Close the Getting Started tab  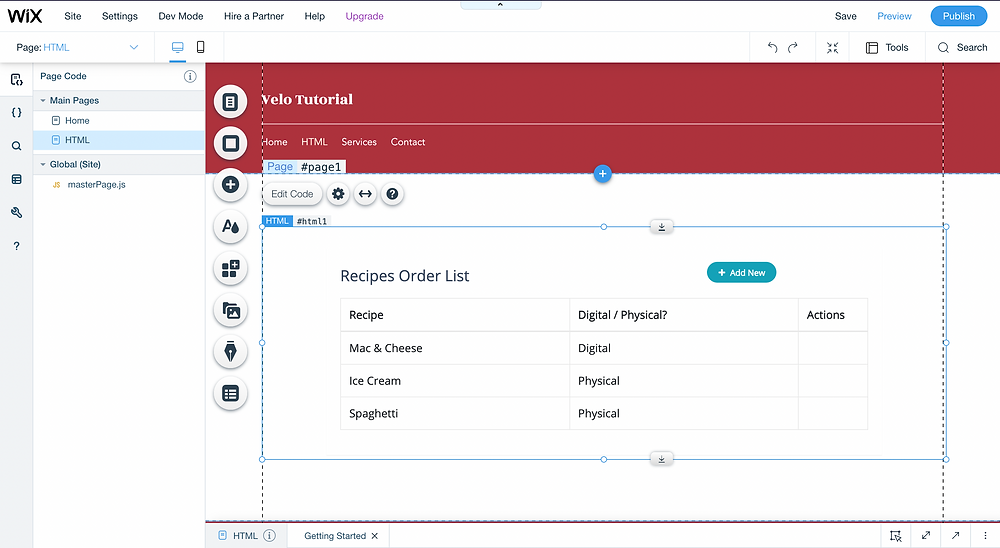tap(375, 536)
